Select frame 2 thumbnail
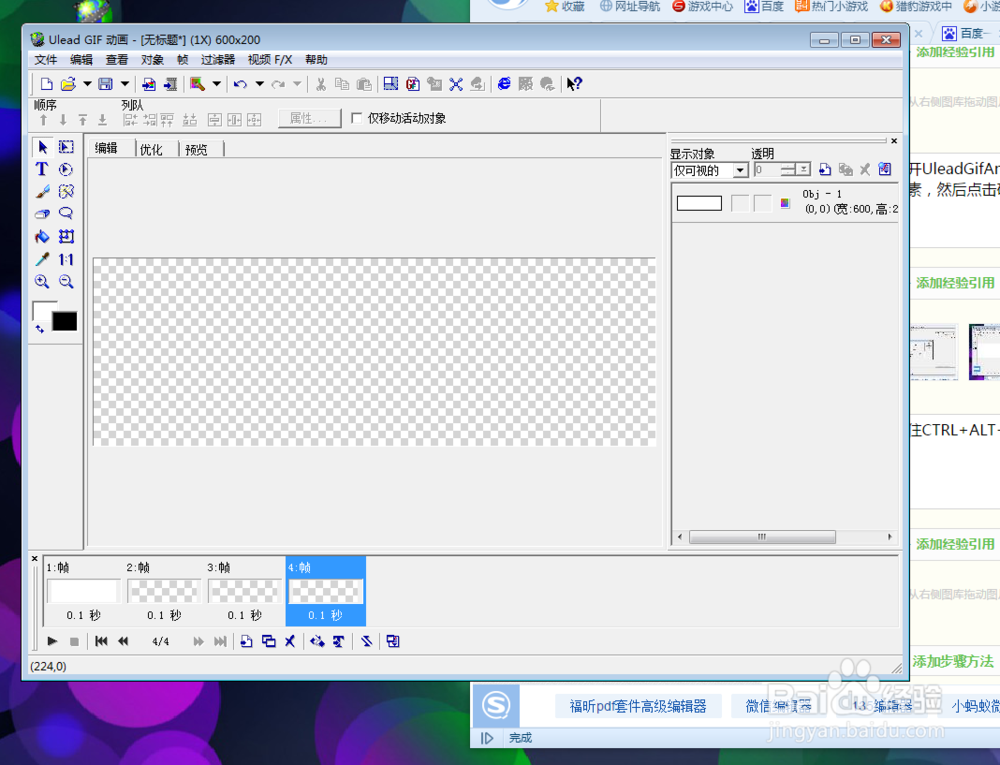This screenshot has width=1000, height=765. pyautogui.click(x=164, y=591)
